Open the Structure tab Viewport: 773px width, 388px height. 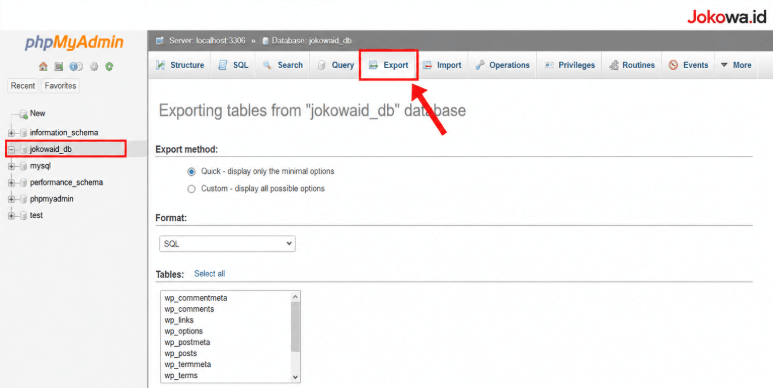click(180, 65)
